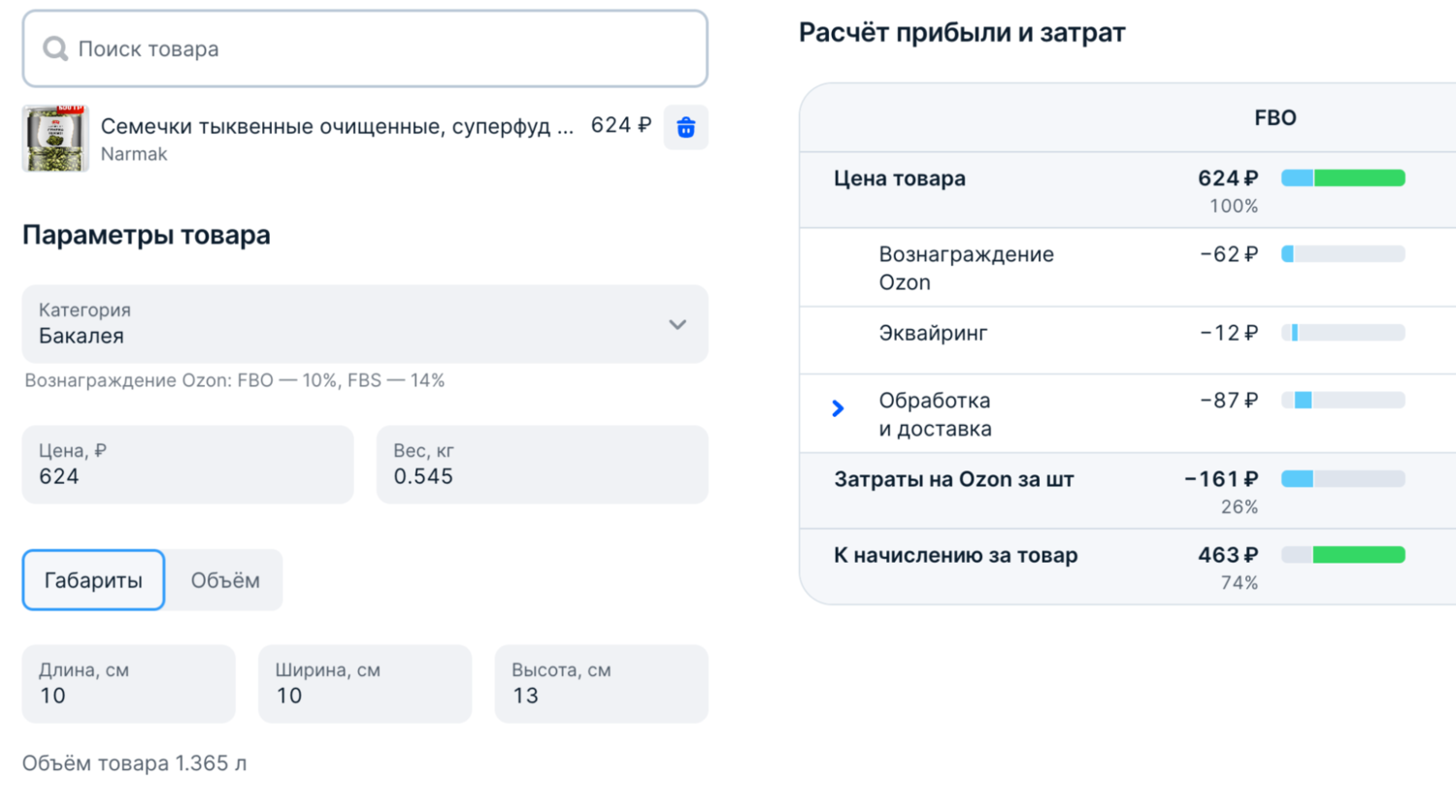This screenshot has width=1456, height=812.
Task: Click the Цена, ₽ input field
Action: coord(187,465)
